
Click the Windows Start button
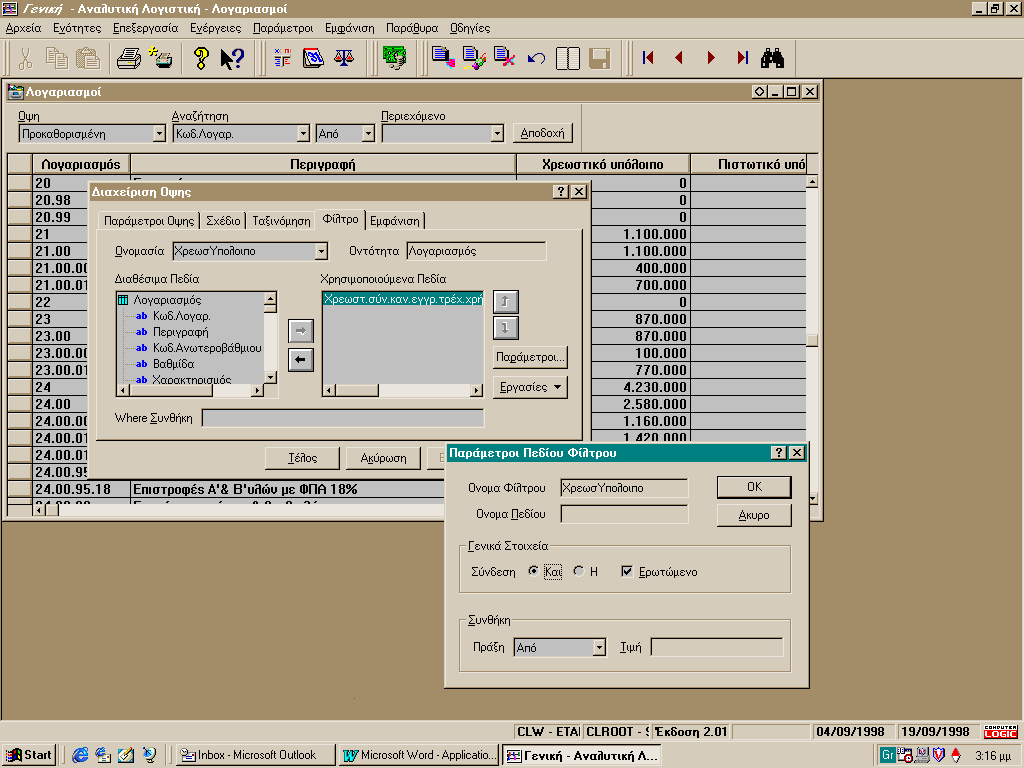tap(29, 755)
